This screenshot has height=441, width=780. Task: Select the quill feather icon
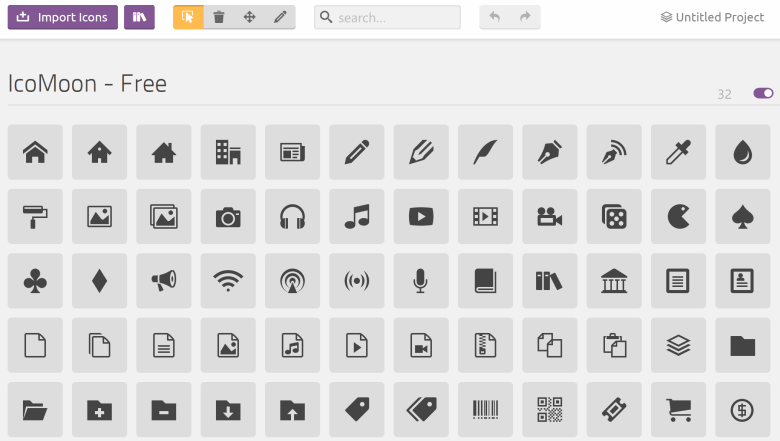click(x=486, y=152)
